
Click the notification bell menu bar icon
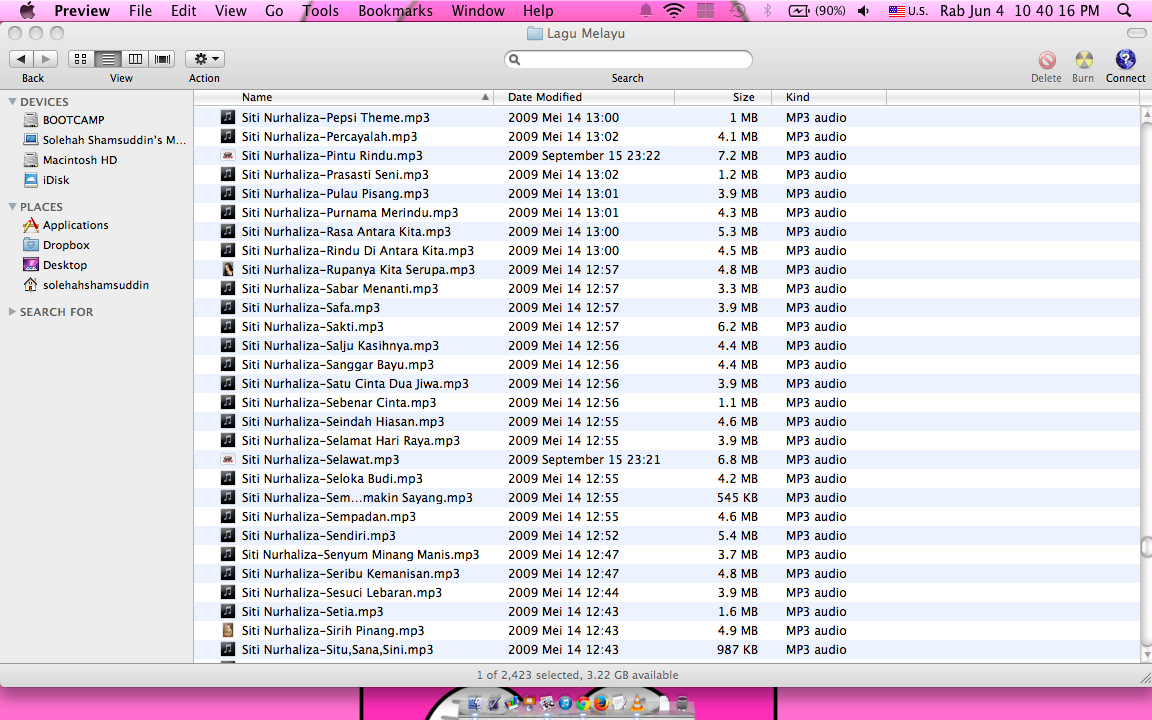(x=646, y=10)
